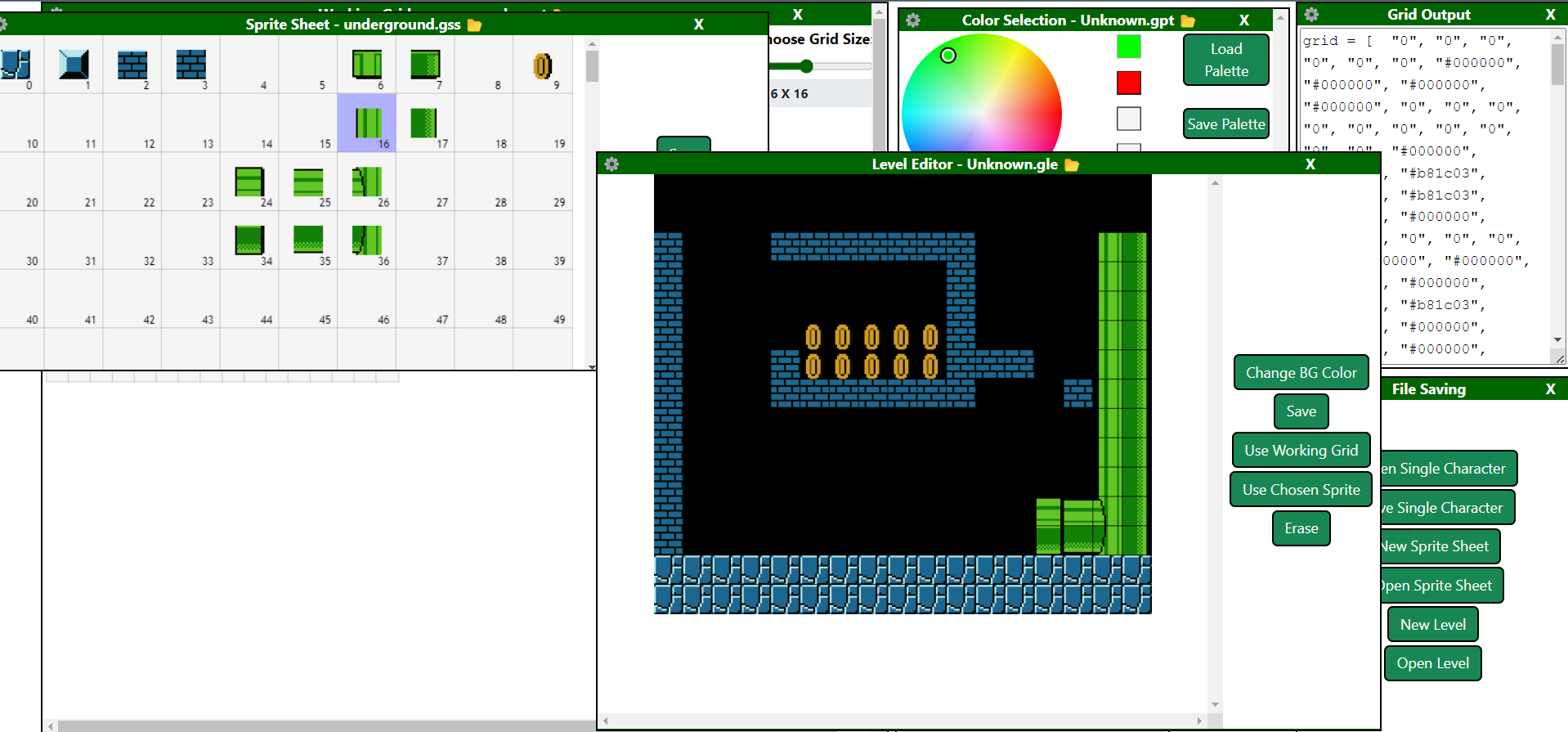The height and width of the screenshot is (732, 1568).
Task: Open Level Editor settings gear
Action: tap(612, 164)
